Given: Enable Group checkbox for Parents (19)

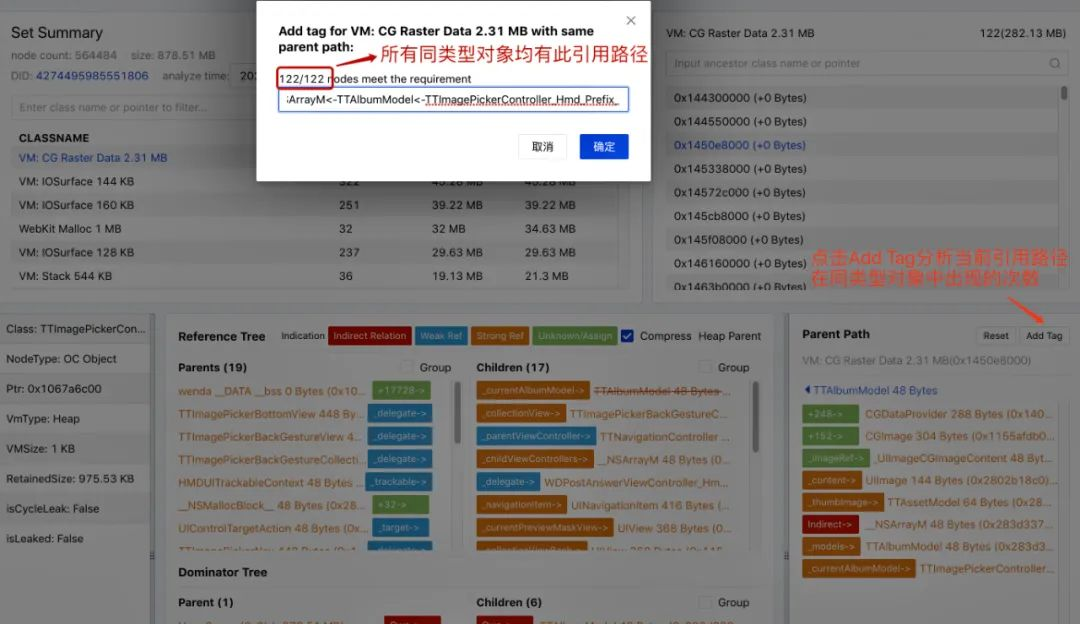Looking at the screenshot, I should pos(407,367).
